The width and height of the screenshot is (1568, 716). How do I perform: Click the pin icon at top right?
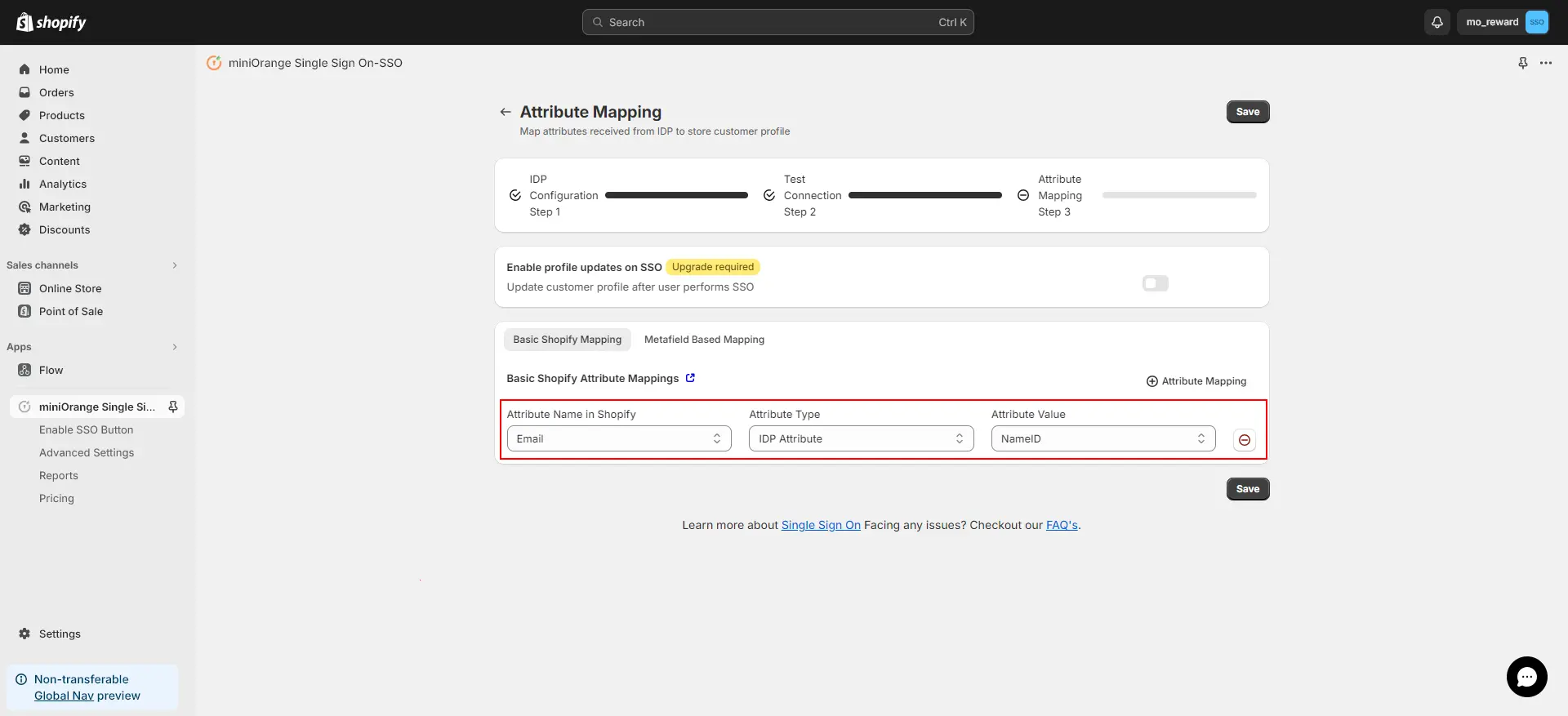1523,63
